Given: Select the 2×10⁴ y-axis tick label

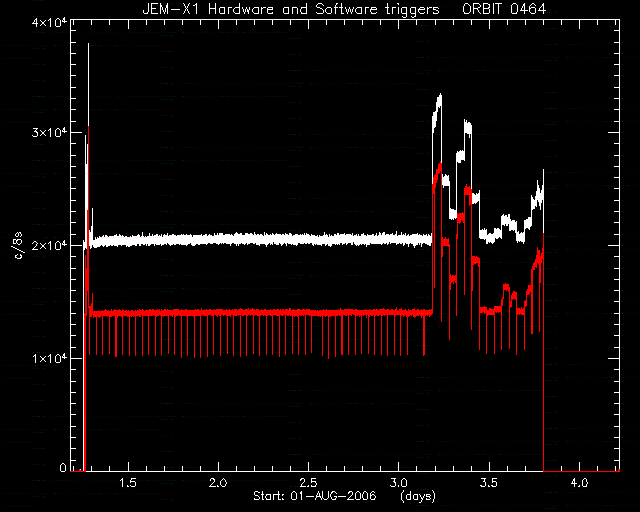Looking at the screenshot, I should point(49,245).
